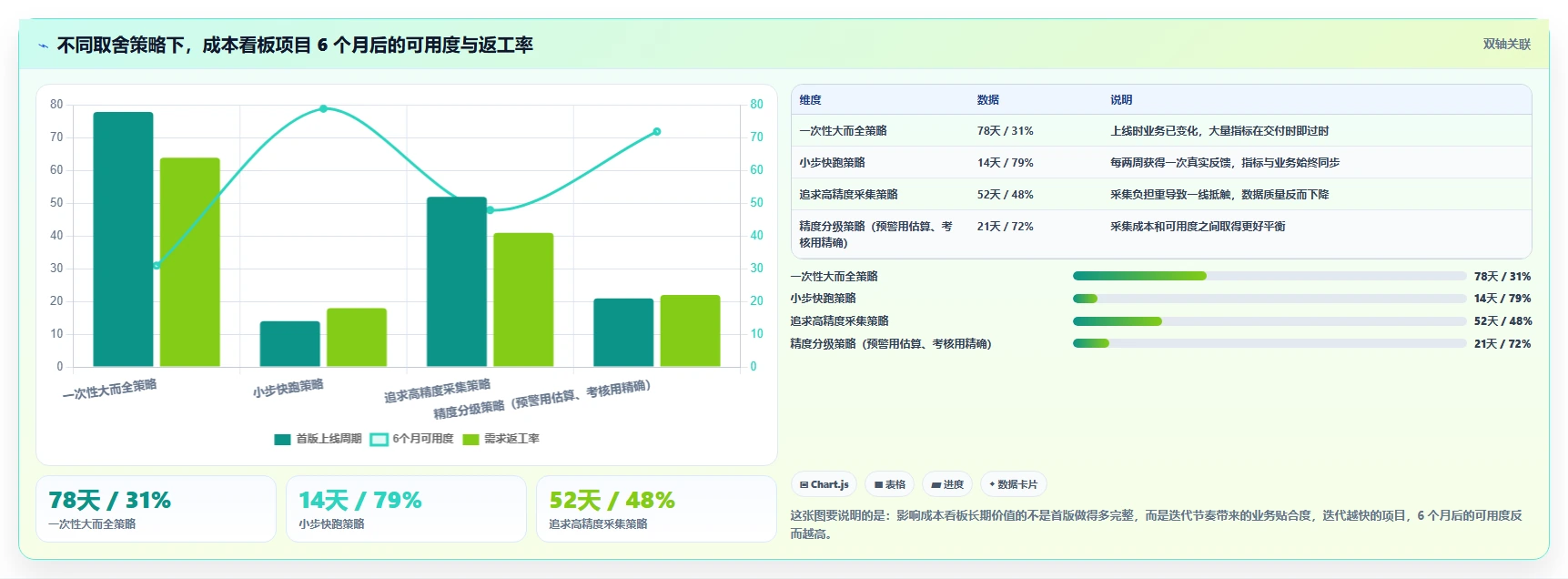Screen dimensions: 1568x579
Task: Click the line point at value 72
Action: [x=656, y=132]
